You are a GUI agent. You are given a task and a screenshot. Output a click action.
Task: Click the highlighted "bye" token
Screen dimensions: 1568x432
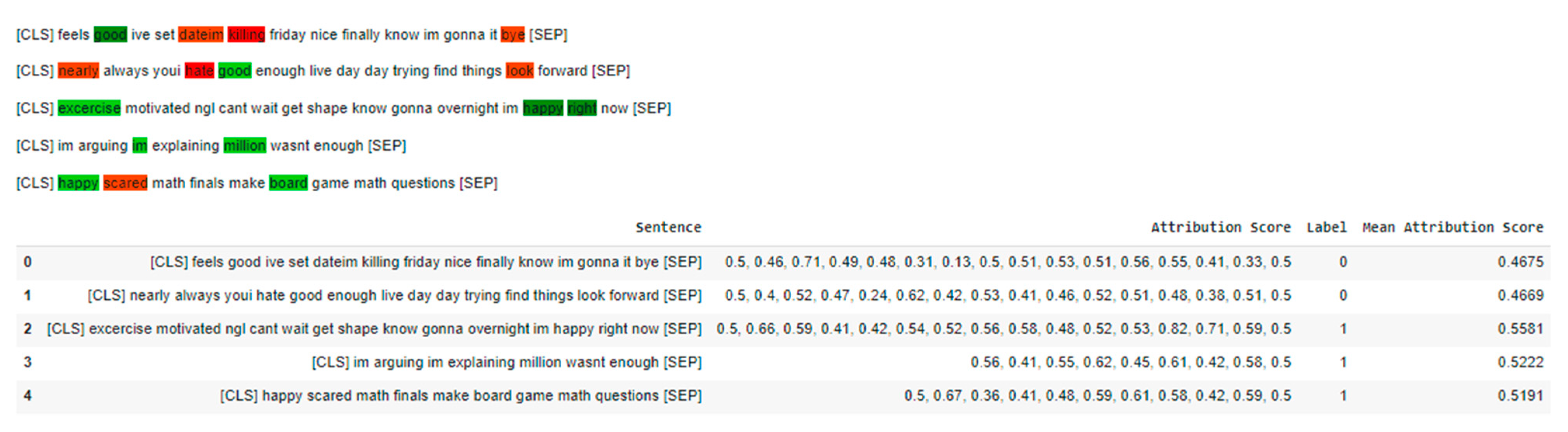(x=513, y=35)
